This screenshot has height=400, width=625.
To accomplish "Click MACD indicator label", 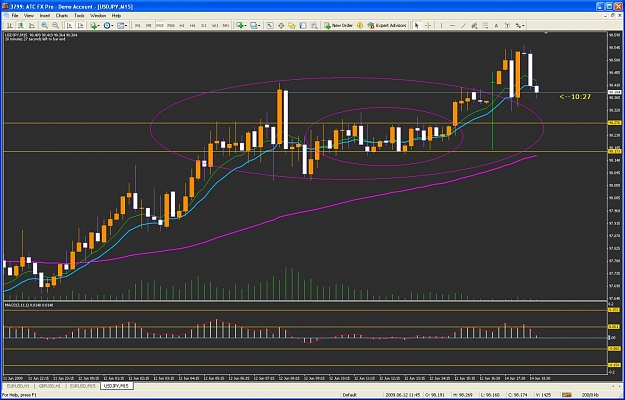I will click(28, 305).
